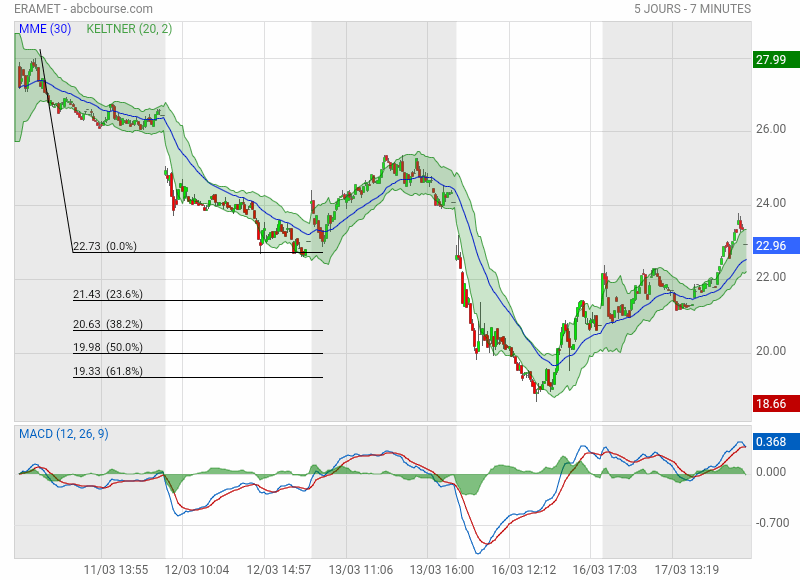Click the green 27.99 high price tag
Viewport: 800px width, 580px height.
776,60
